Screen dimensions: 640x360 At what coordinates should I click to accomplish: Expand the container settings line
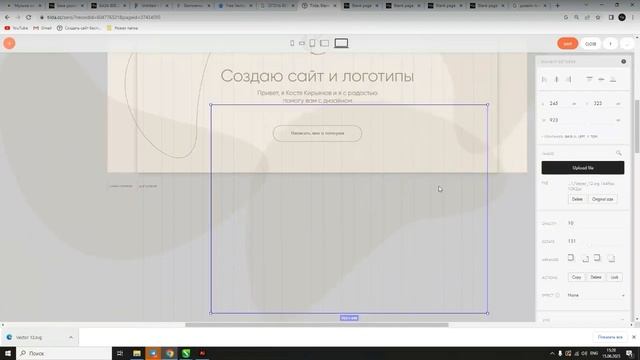point(569,136)
